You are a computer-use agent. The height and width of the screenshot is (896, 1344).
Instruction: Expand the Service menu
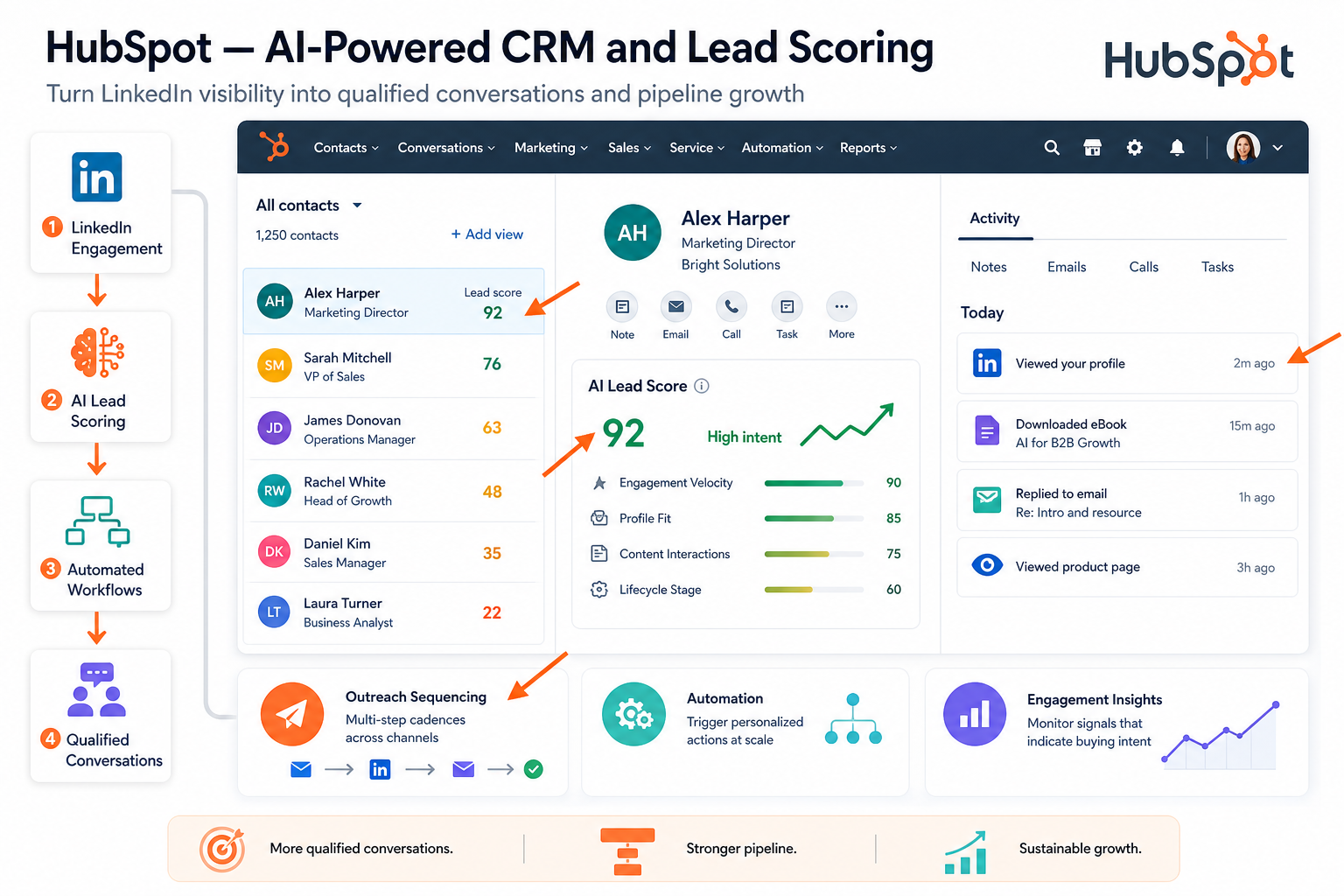[697, 148]
